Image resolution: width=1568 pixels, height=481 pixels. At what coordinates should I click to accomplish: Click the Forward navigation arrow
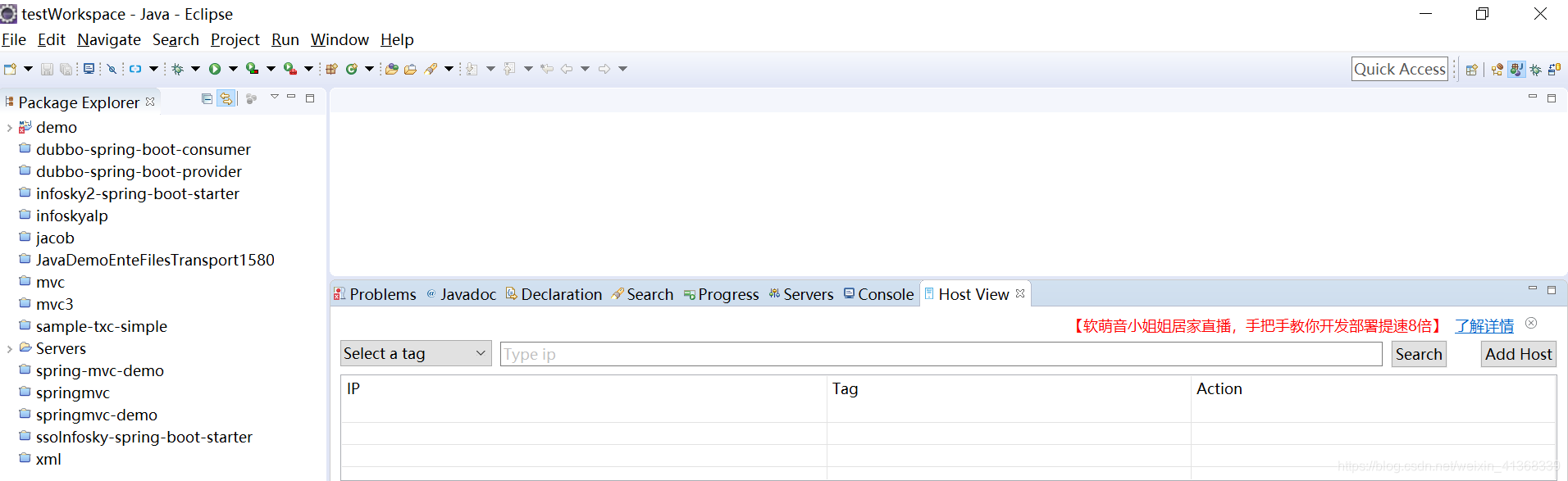coord(604,69)
